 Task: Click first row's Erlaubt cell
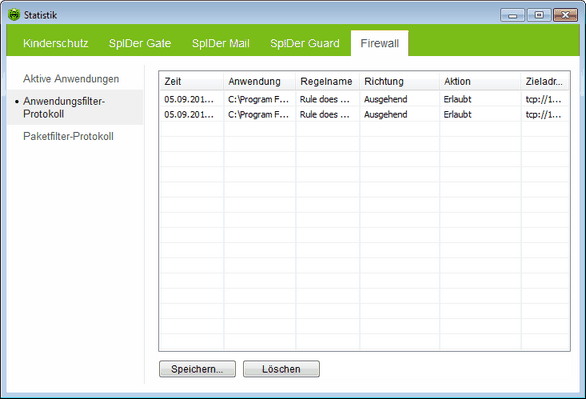point(480,99)
